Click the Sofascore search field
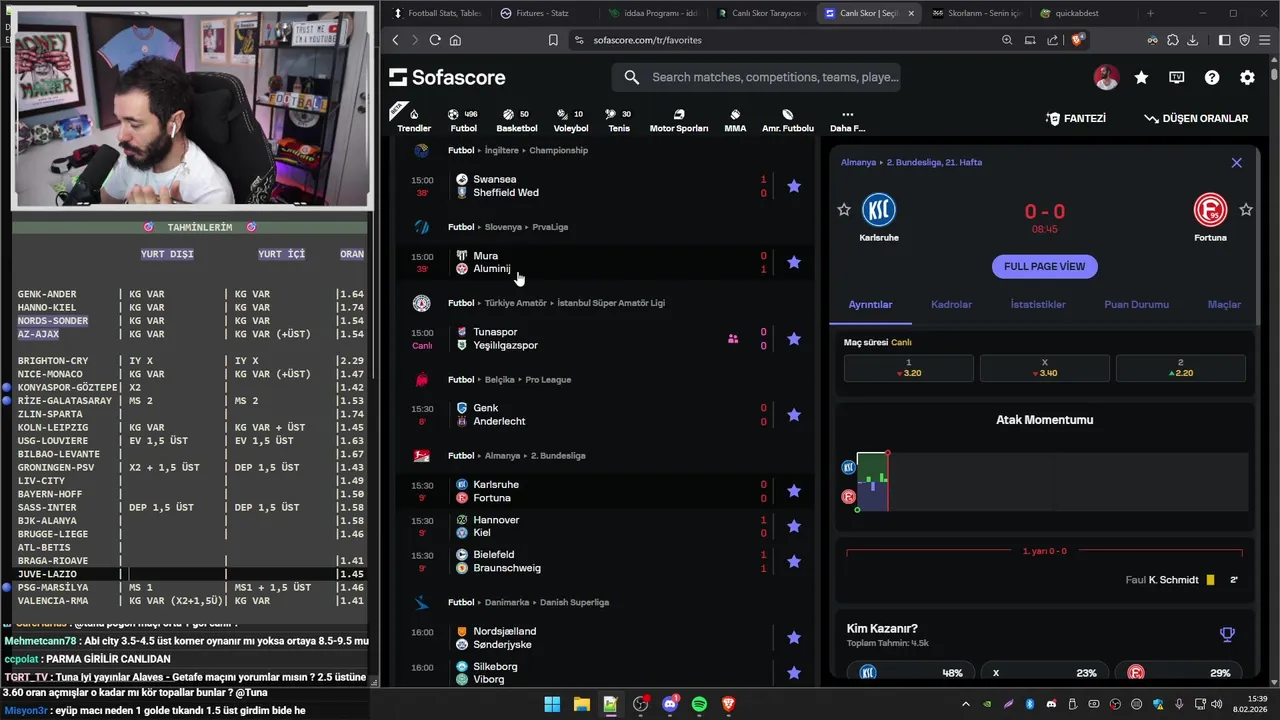Screen dimensions: 1280x720 point(756,77)
